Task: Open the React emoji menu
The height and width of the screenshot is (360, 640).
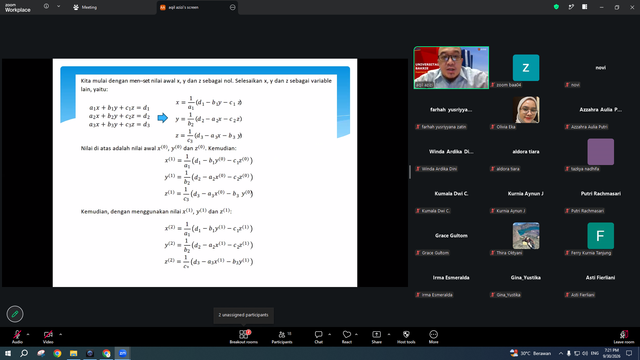Action: [347, 337]
